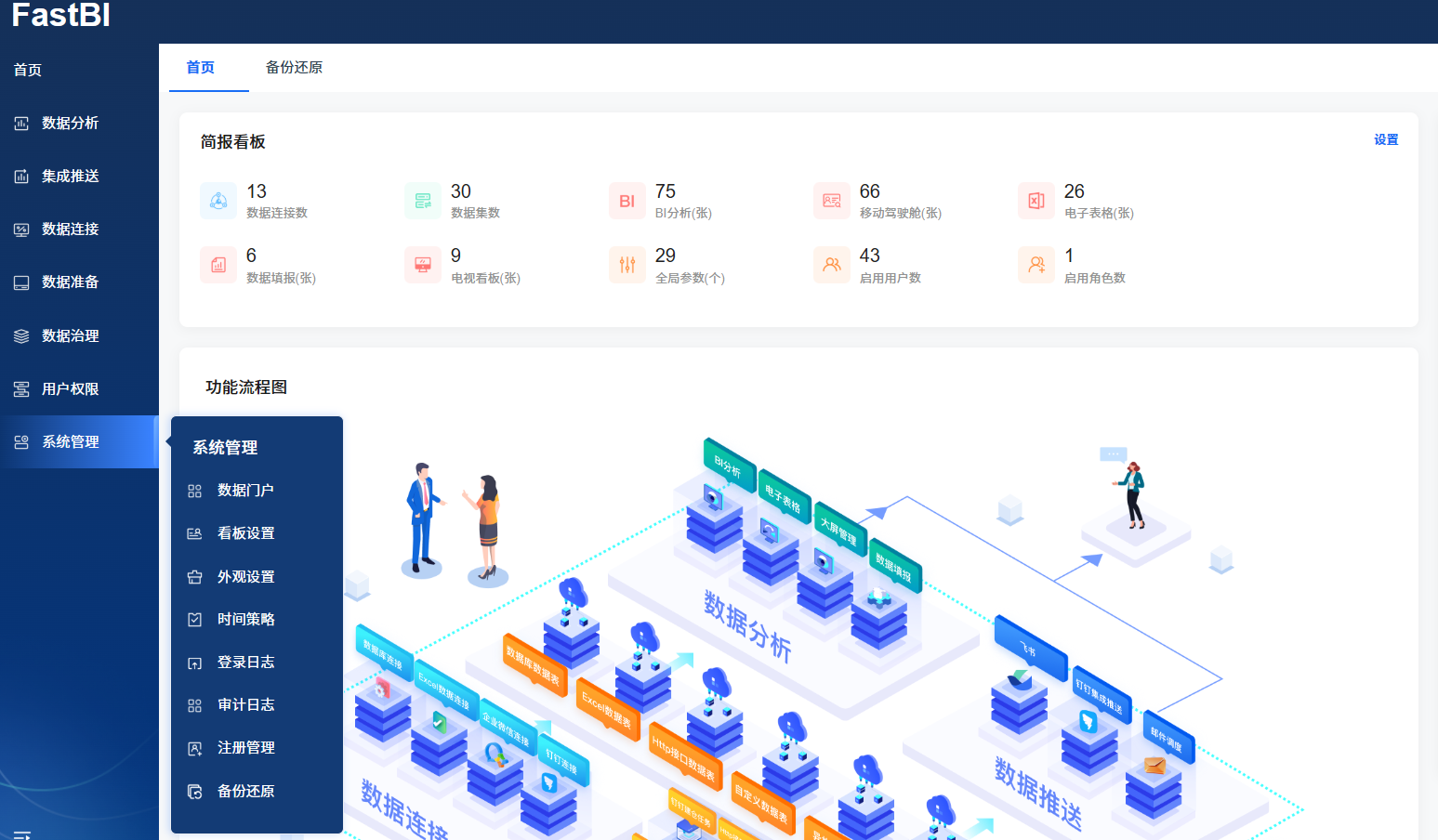Click the 启用用户数 people icon
This screenshot has height=840, width=1438.
[831, 265]
